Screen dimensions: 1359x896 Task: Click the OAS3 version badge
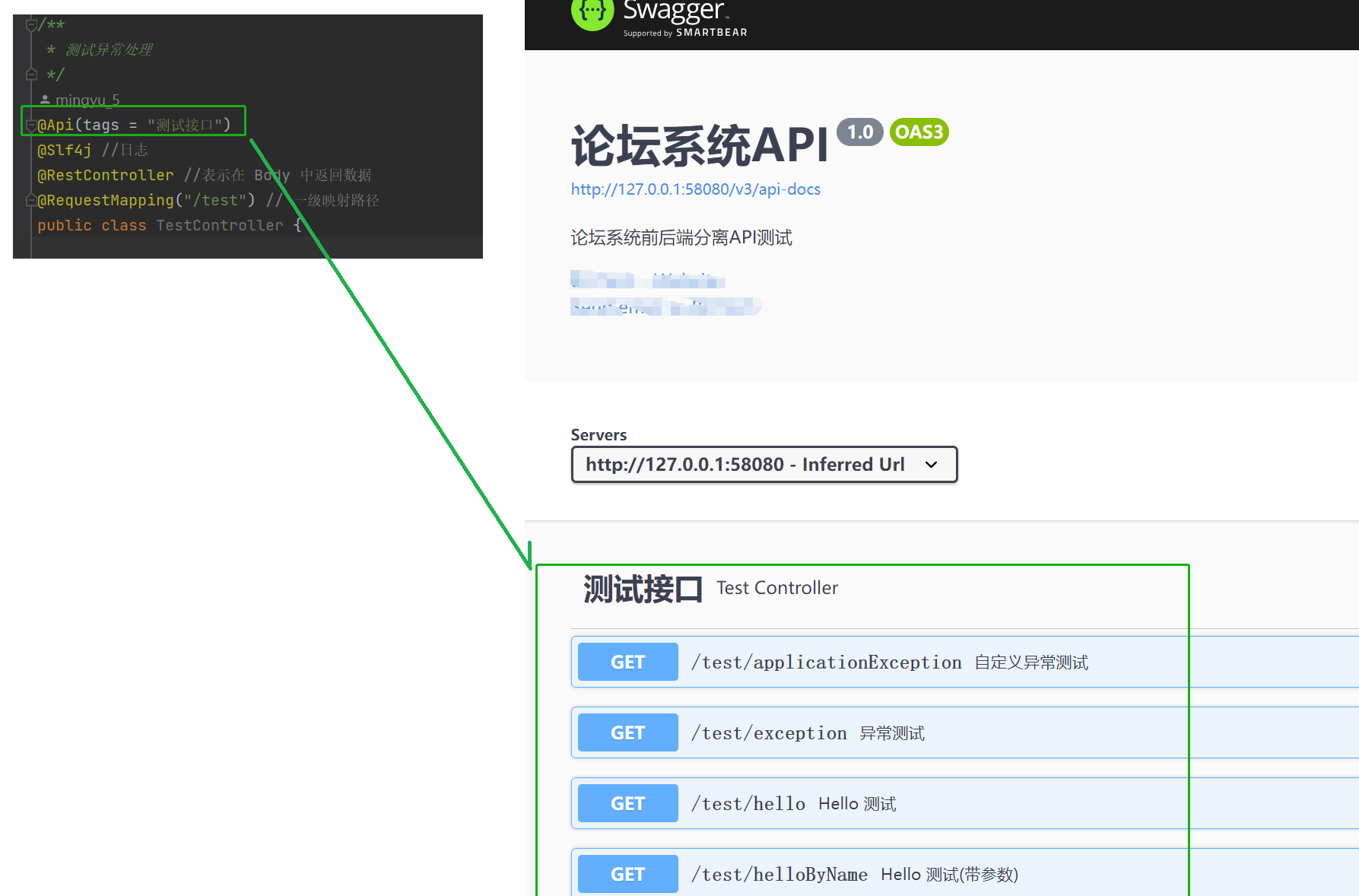click(x=919, y=132)
